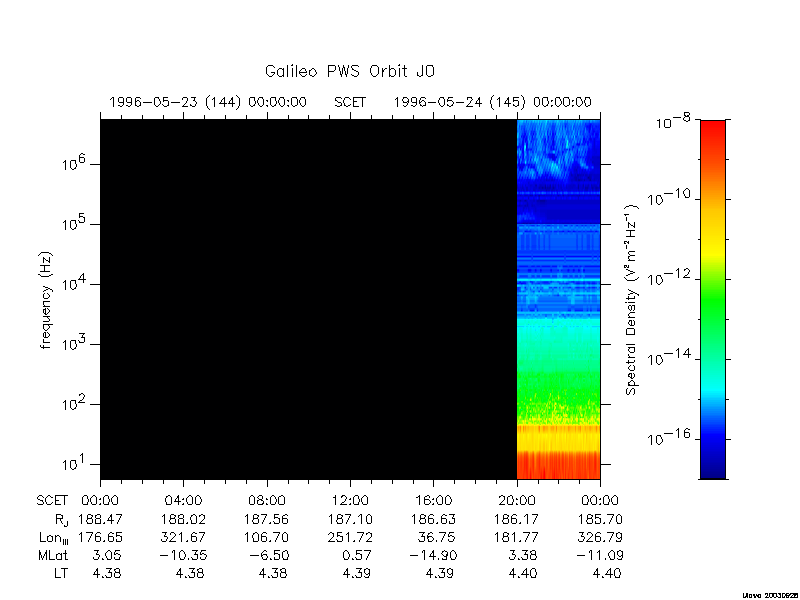Click the 10^-12 color bar tick label
The image size is (800, 600).
pyautogui.click(x=668, y=278)
